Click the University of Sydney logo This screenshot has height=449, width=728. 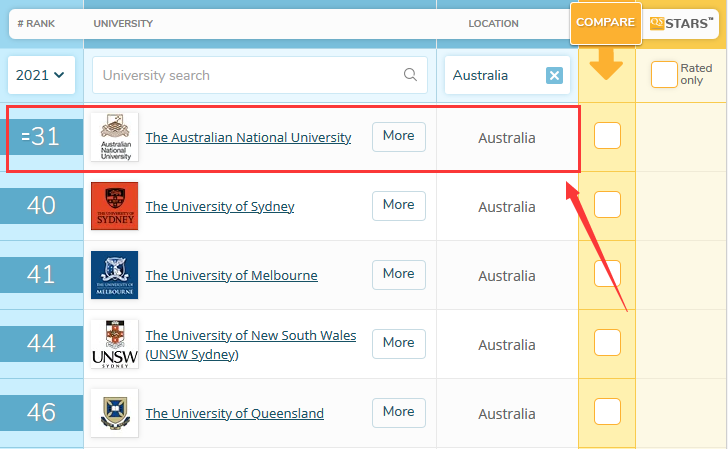tap(114, 206)
